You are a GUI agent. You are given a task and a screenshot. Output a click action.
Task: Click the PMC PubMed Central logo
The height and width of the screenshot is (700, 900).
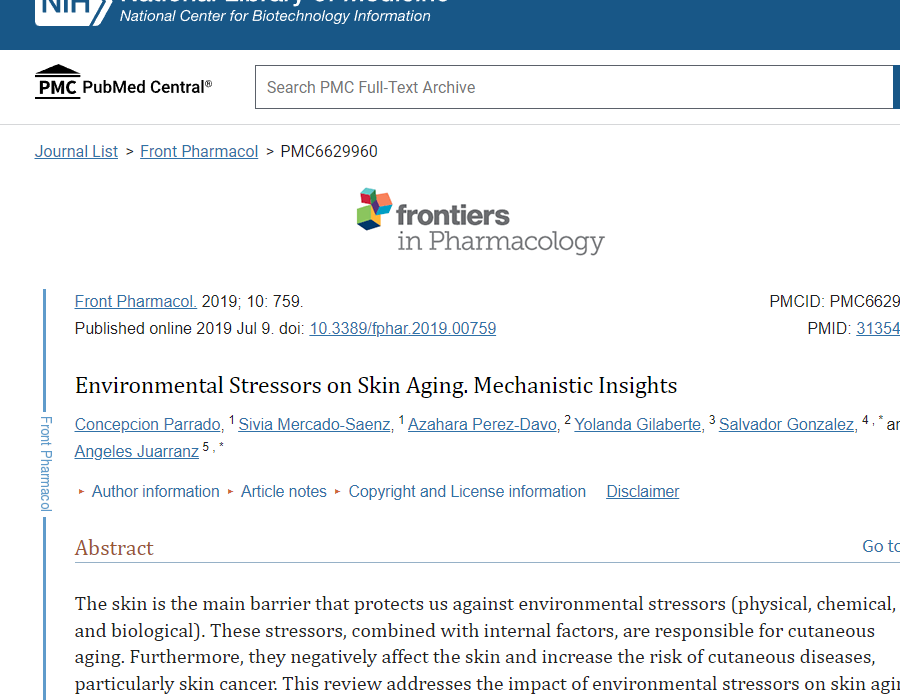[123, 85]
